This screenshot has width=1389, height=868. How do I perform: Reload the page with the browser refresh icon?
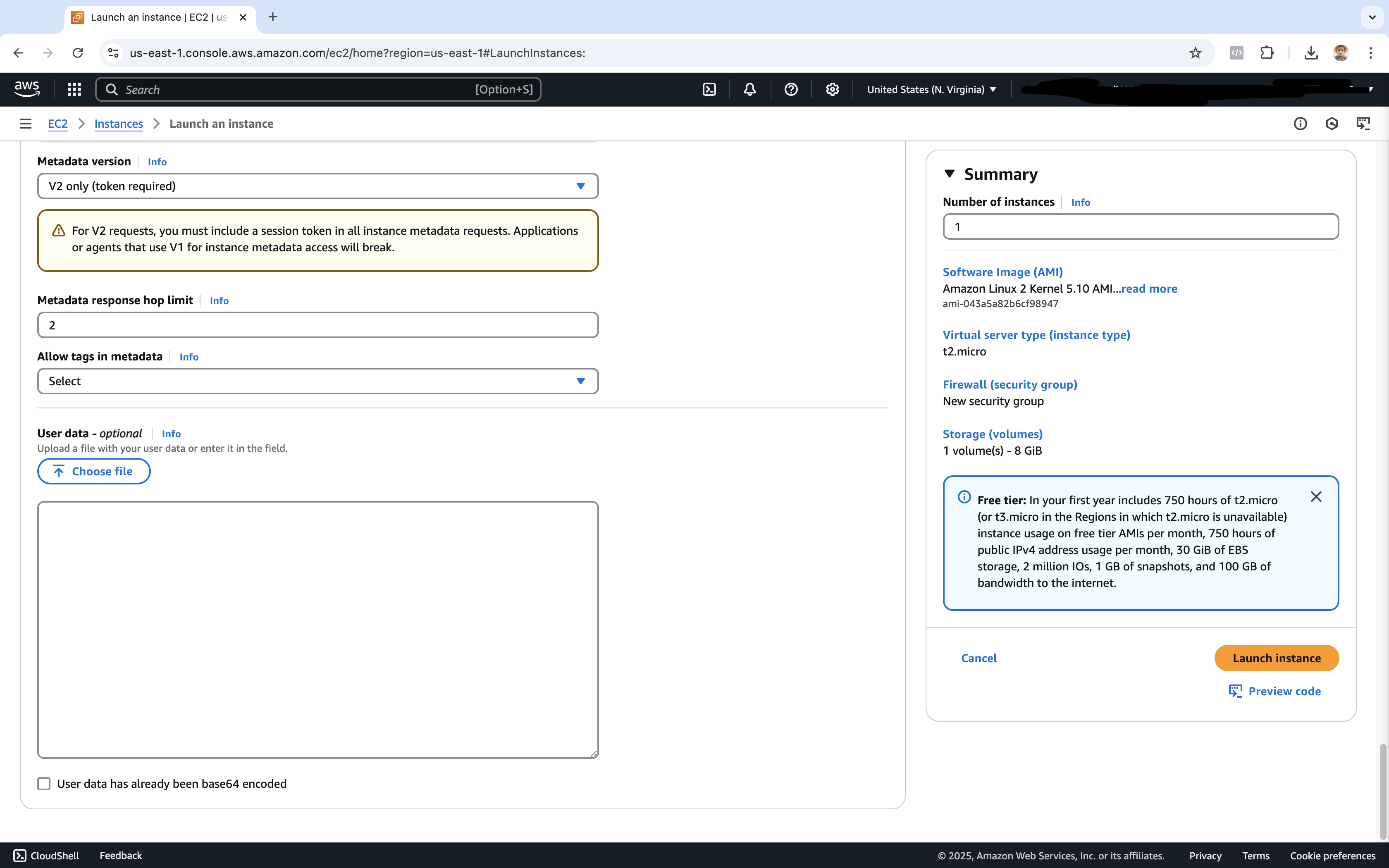coord(77,53)
